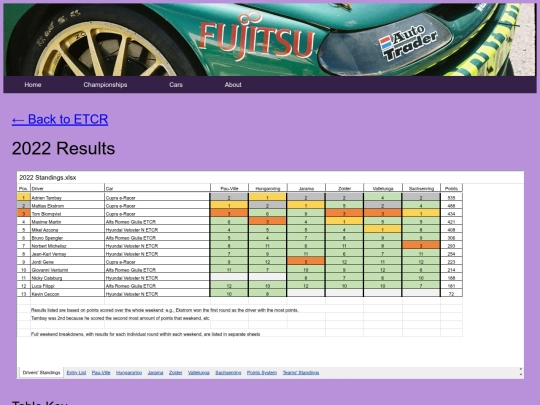Image resolution: width=540 pixels, height=405 pixels.
Task: Click the Pau-Ville column header
Action: (229, 188)
